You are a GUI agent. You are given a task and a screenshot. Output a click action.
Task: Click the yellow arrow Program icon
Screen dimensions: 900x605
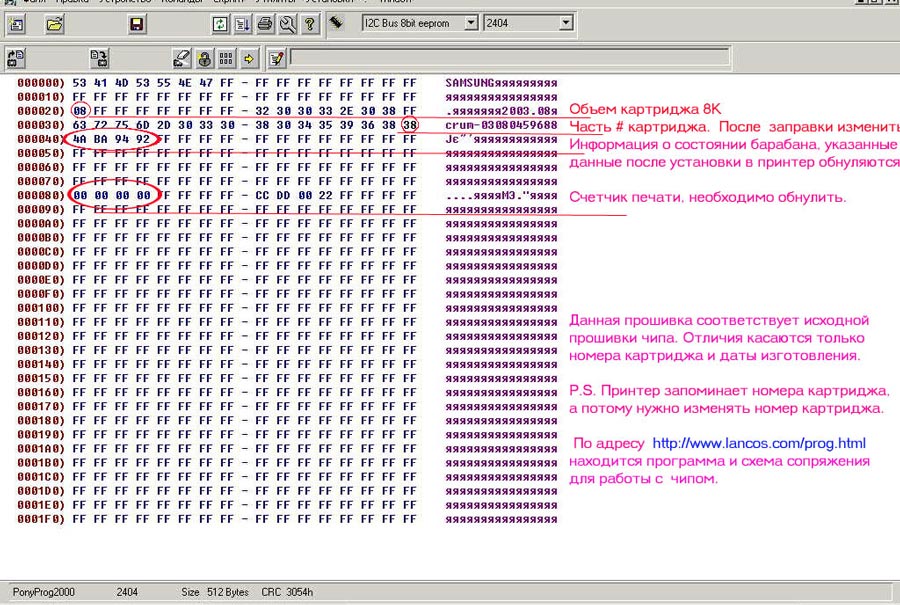[249, 58]
